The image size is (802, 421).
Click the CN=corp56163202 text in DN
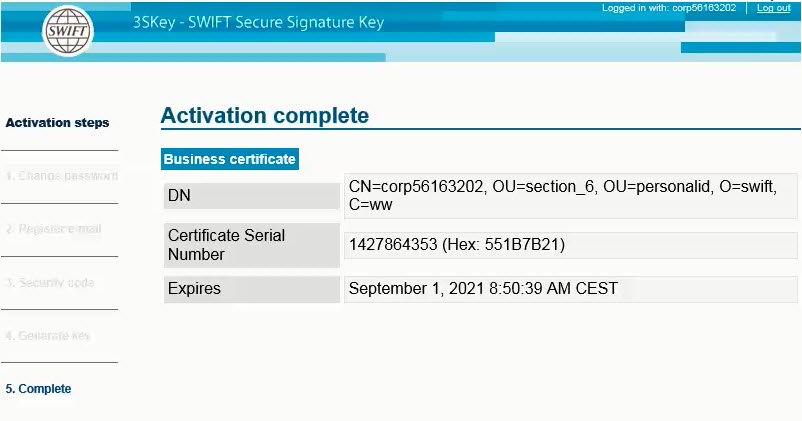[x=416, y=187]
